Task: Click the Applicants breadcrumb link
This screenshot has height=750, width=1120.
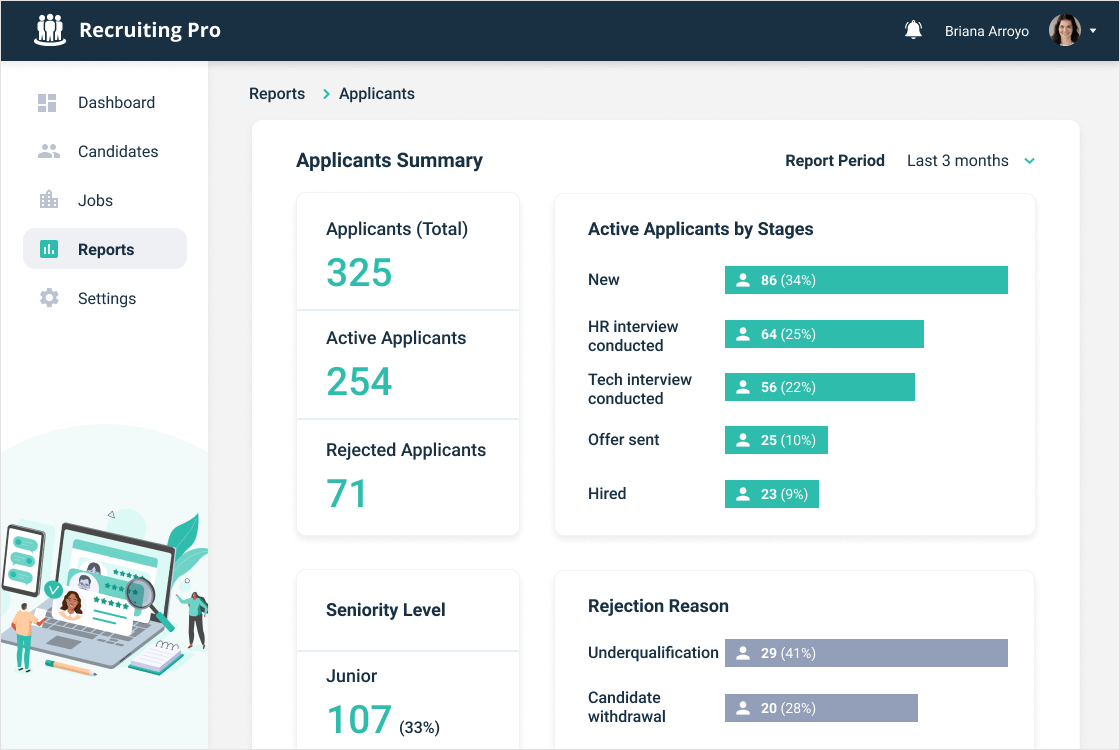Action: pos(377,94)
